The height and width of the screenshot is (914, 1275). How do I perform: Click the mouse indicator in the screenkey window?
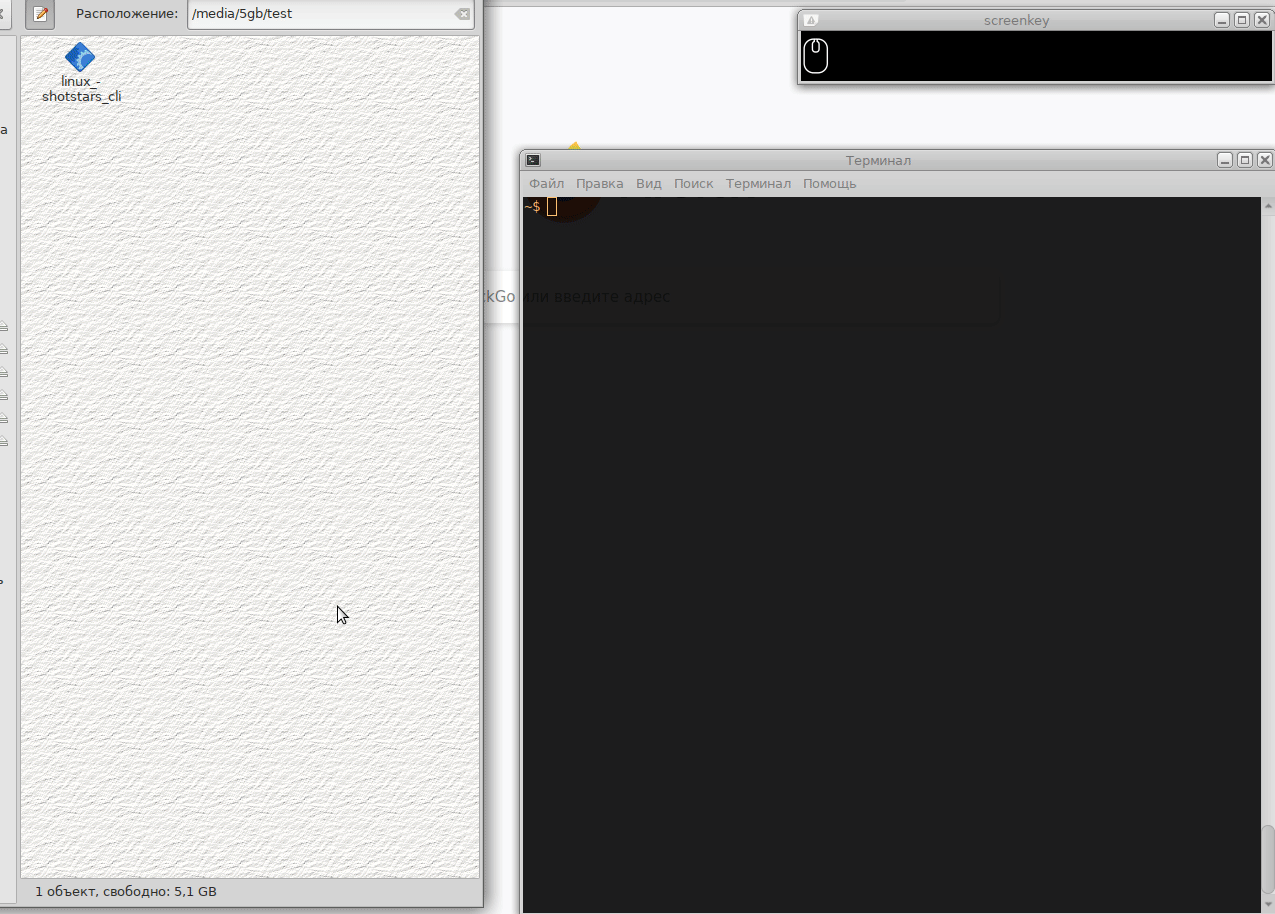point(815,56)
